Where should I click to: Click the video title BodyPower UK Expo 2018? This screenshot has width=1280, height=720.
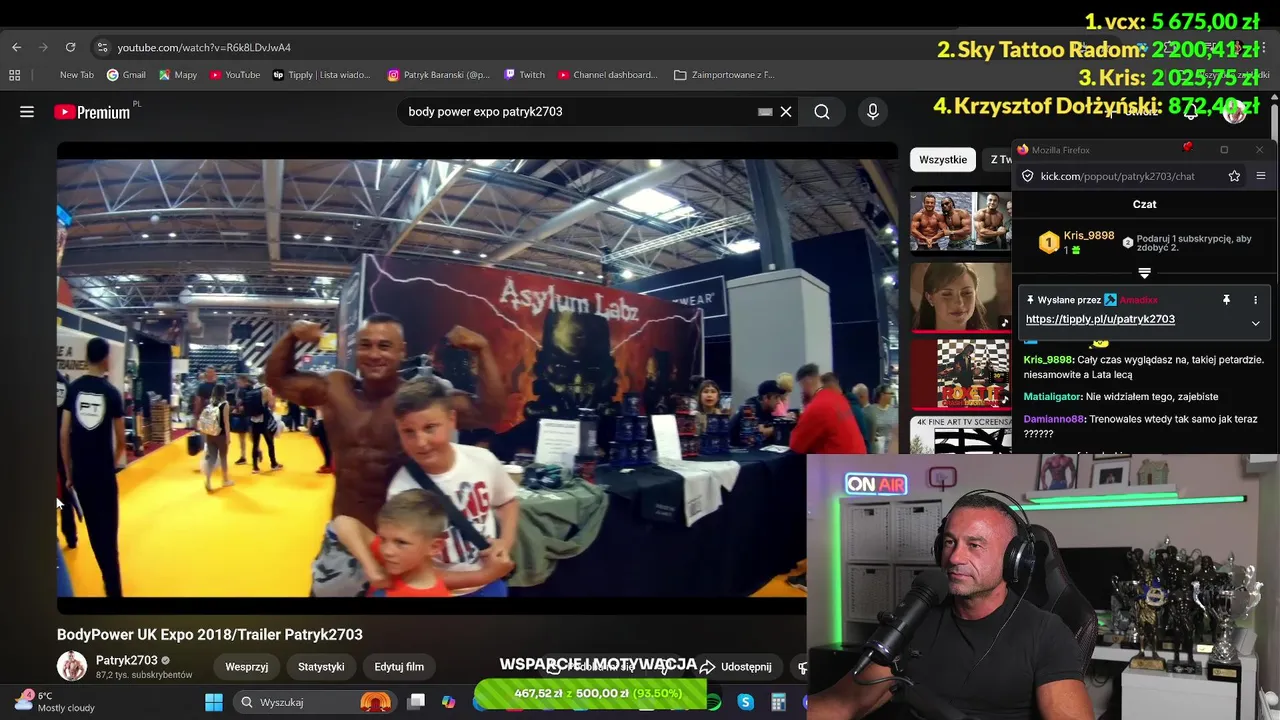[x=210, y=634]
